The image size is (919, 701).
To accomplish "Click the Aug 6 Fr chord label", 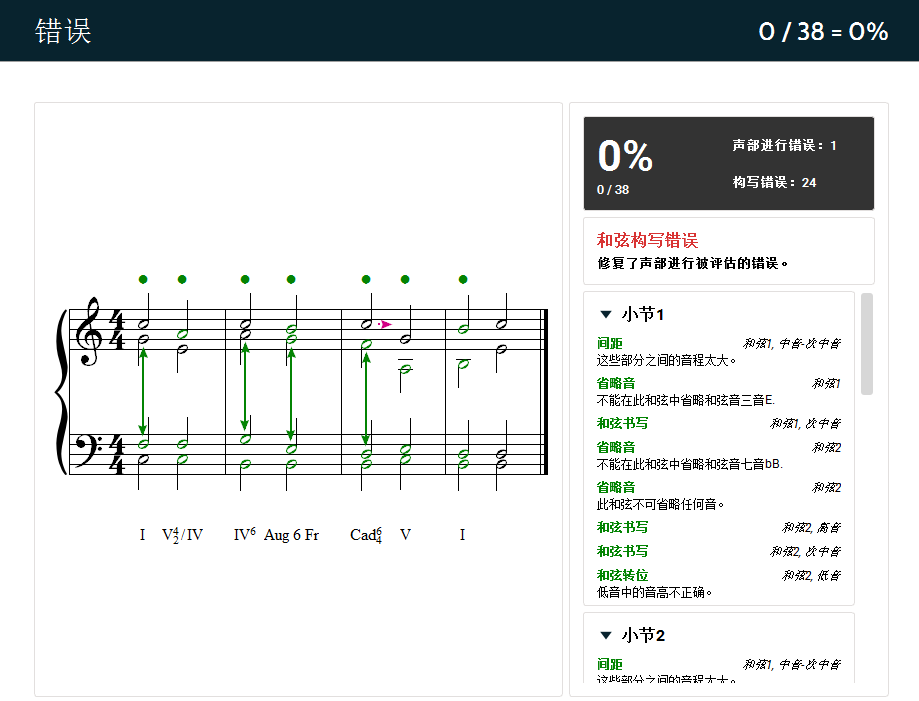I will point(291,535).
